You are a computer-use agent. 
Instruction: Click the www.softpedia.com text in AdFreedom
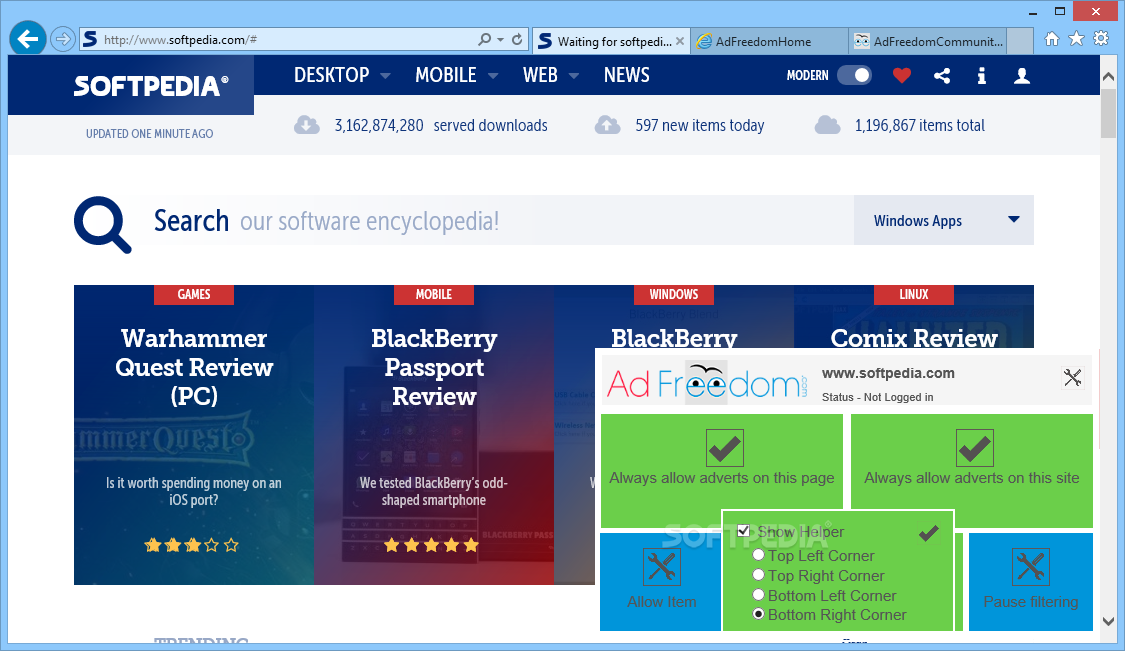888,373
